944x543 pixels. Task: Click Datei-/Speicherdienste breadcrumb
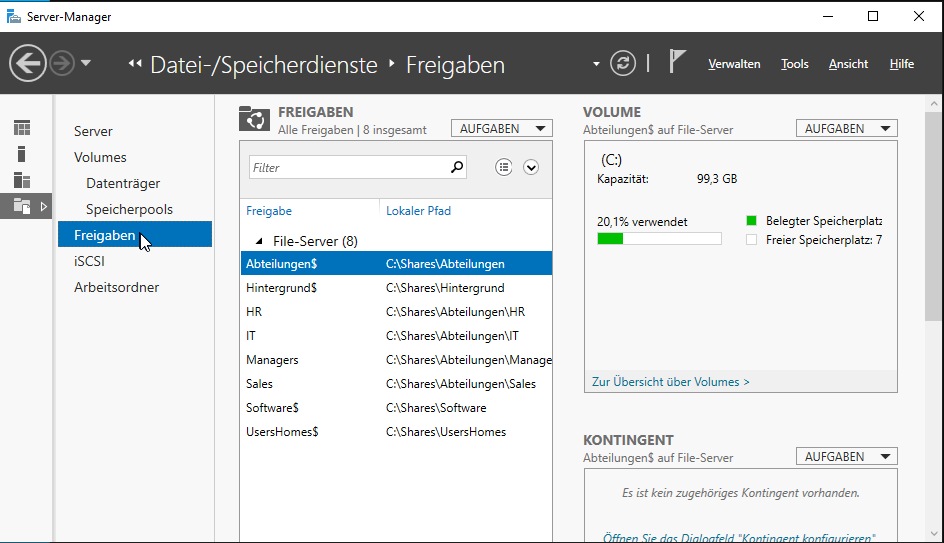coord(264,65)
